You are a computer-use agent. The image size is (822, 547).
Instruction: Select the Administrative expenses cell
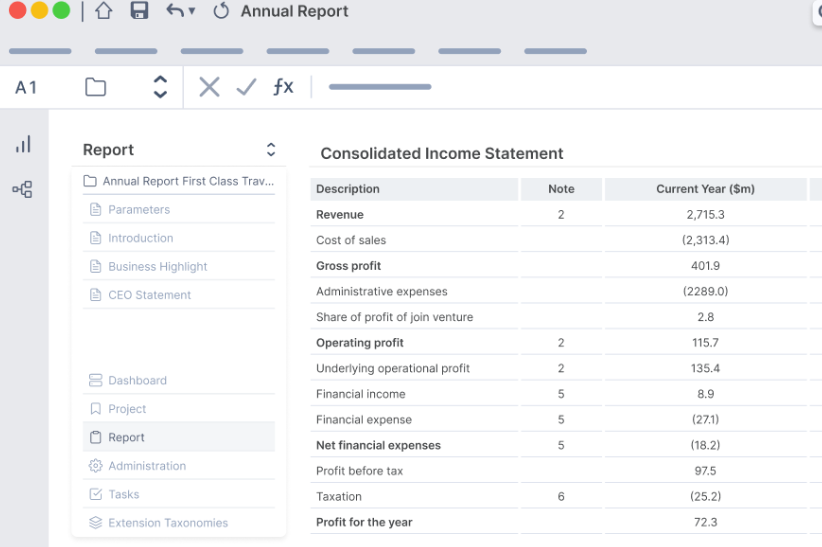tap(414, 292)
